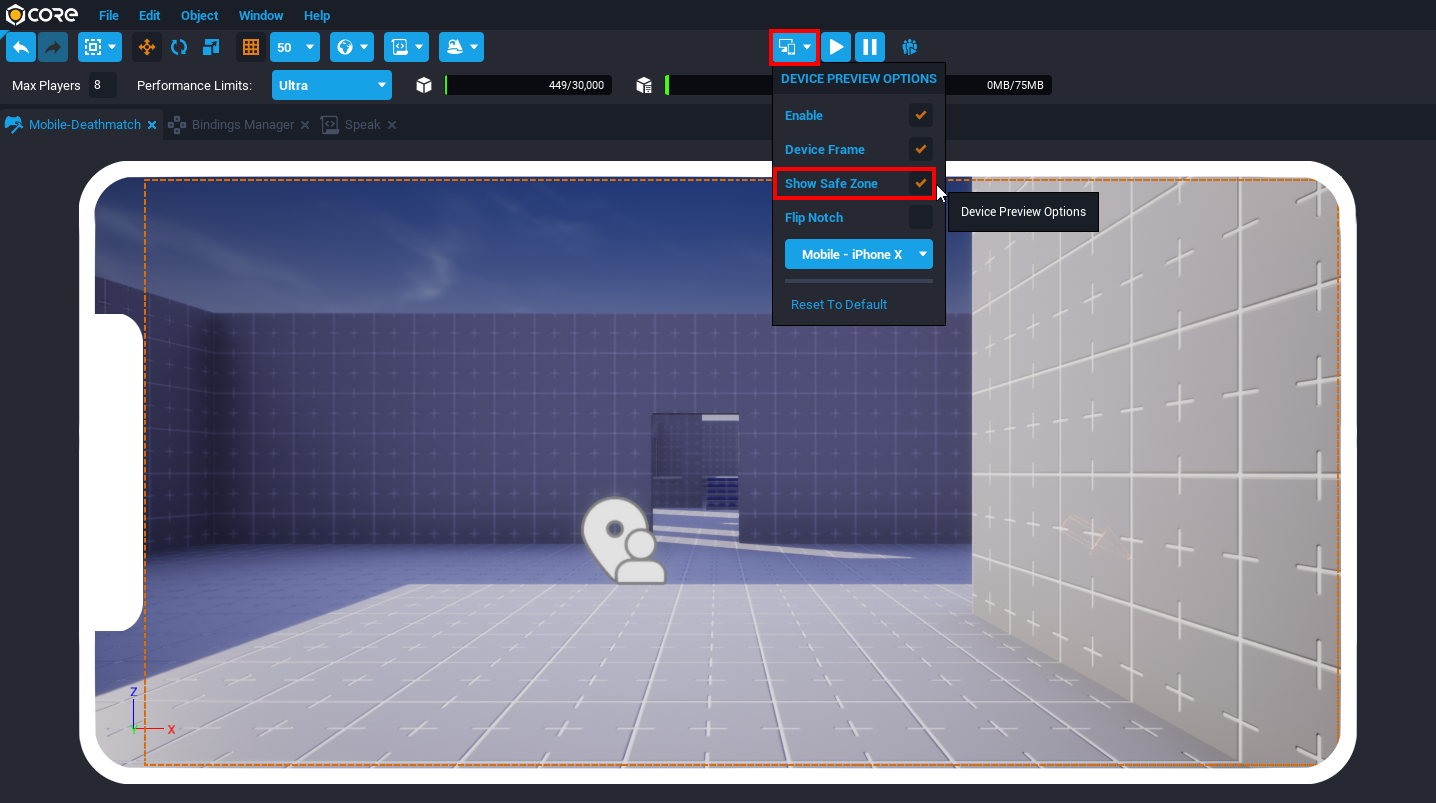1436x803 pixels.
Task: Click the Max Players input field
Action: pyautogui.click(x=102, y=85)
